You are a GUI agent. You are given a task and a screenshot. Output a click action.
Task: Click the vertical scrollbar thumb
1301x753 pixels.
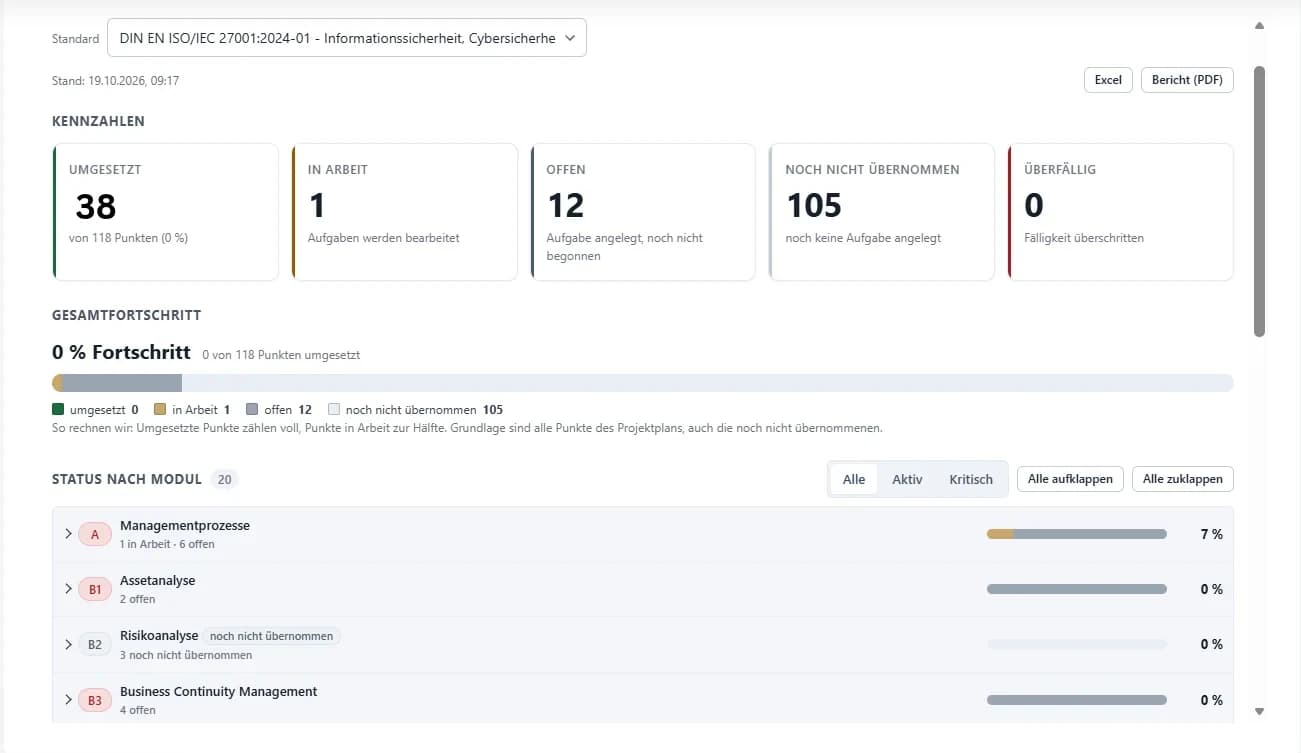pos(1260,202)
